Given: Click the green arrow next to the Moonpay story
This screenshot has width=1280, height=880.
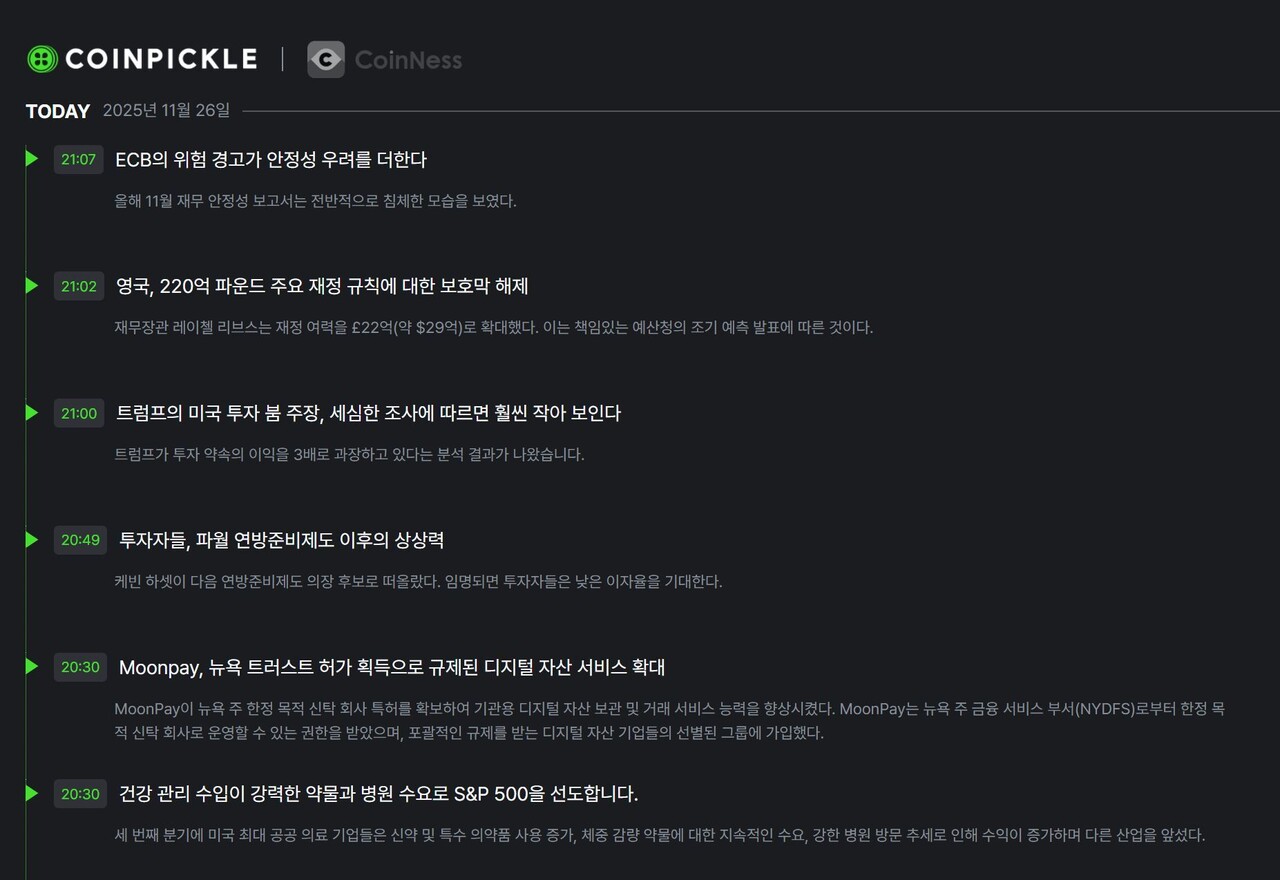Looking at the screenshot, I should coord(30,667).
